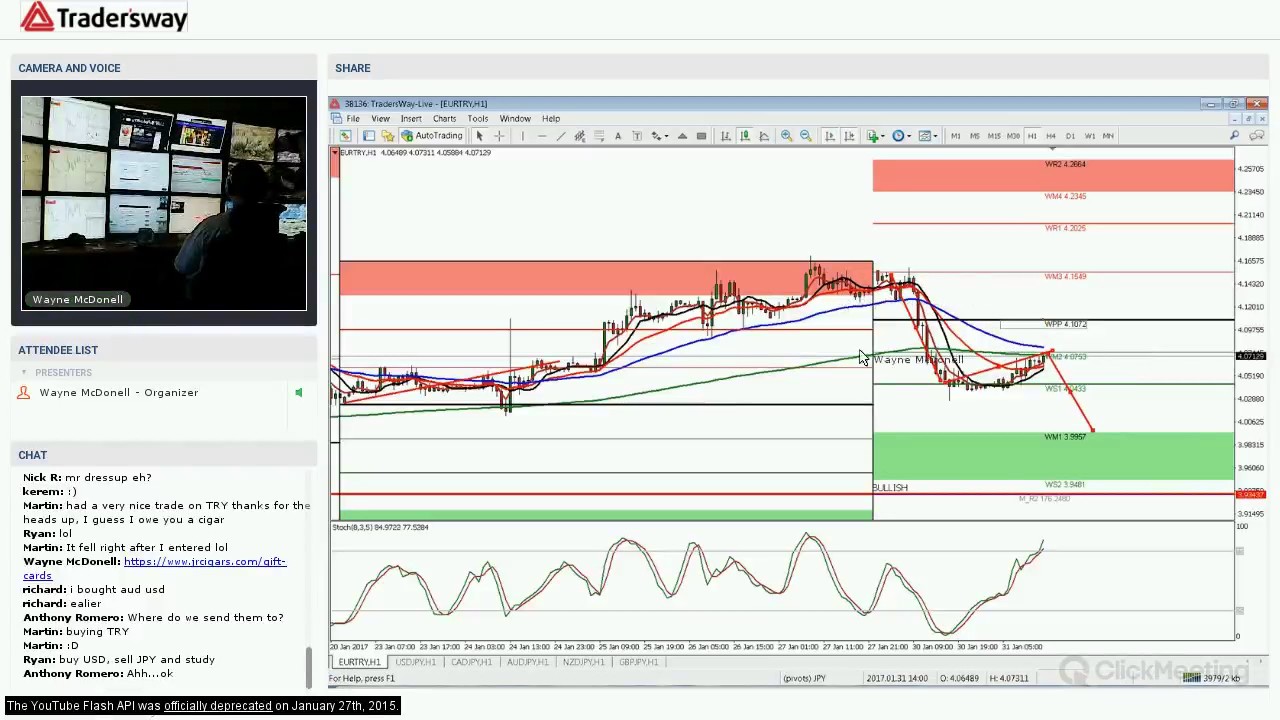1280x720 pixels.
Task: Switch to M30 timeframe
Action: pos(1013,136)
